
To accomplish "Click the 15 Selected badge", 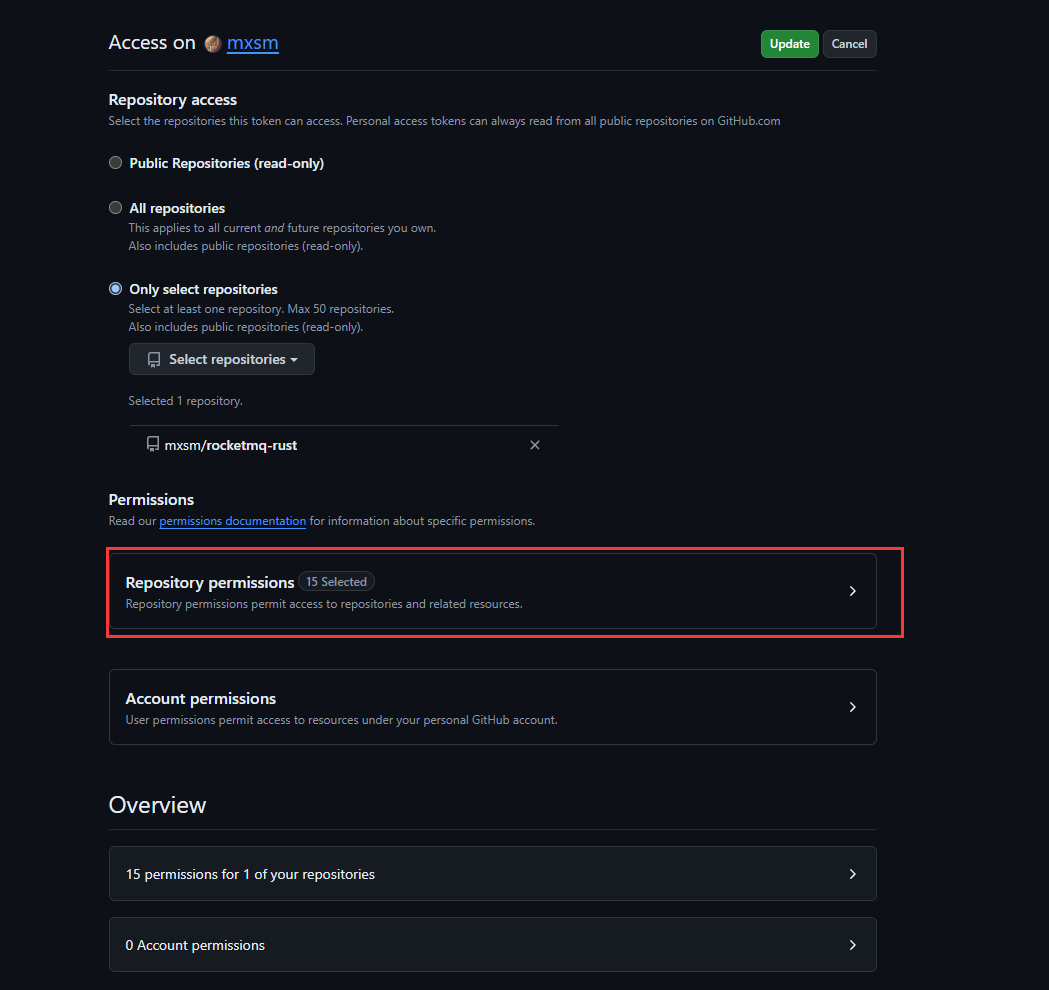I will [336, 581].
